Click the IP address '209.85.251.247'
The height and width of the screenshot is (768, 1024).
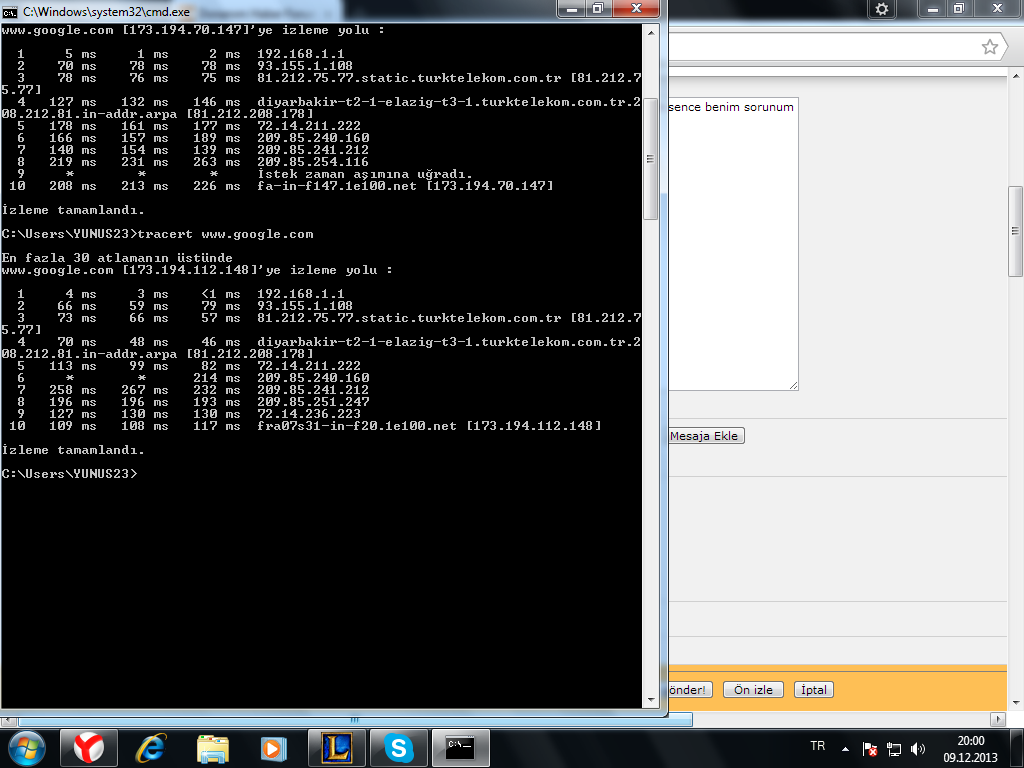(x=313, y=402)
